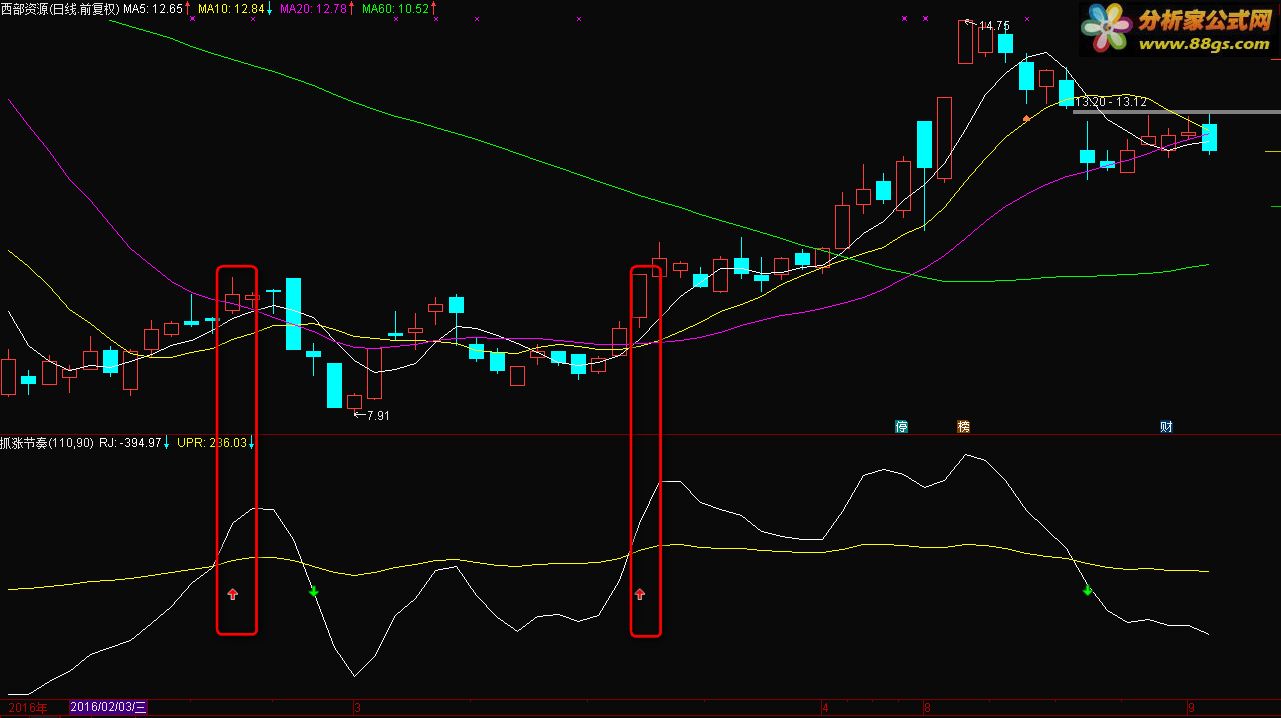
Task: Click the 2016/02/03/三 date marker on timeline
Action: (x=108, y=707)
